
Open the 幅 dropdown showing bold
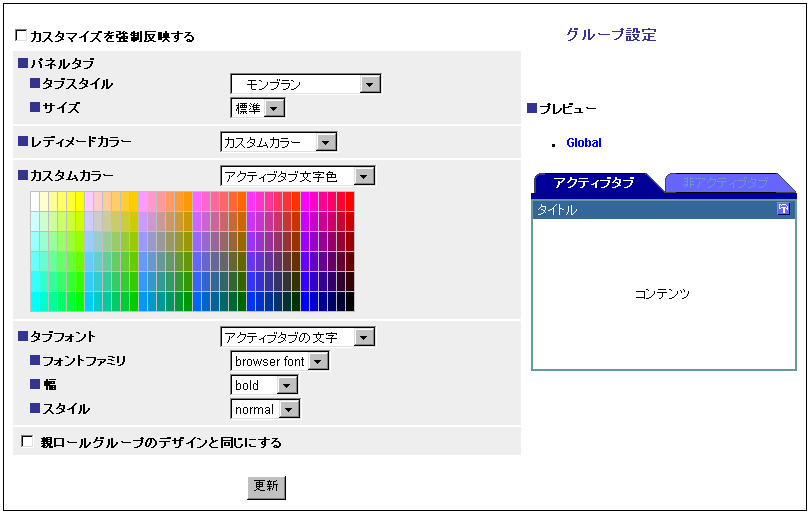pos(264,385)
